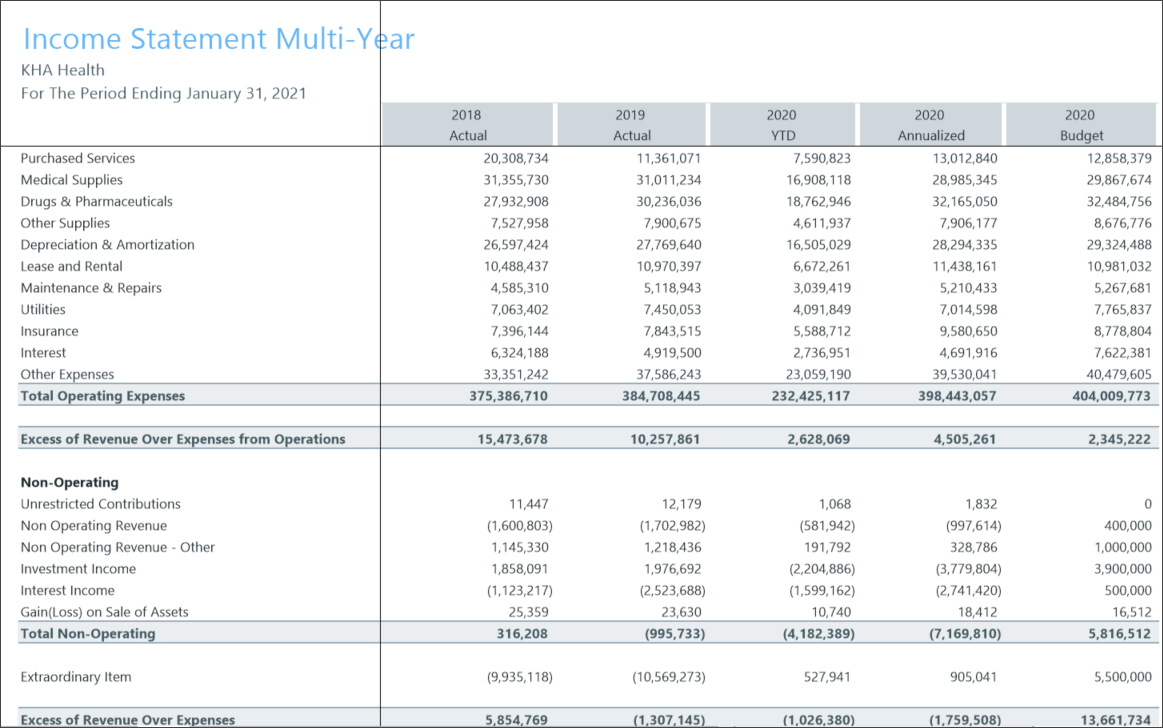
Task: Click the Investment Income row label
Action: pyautogui.click(x=78, y=569)
